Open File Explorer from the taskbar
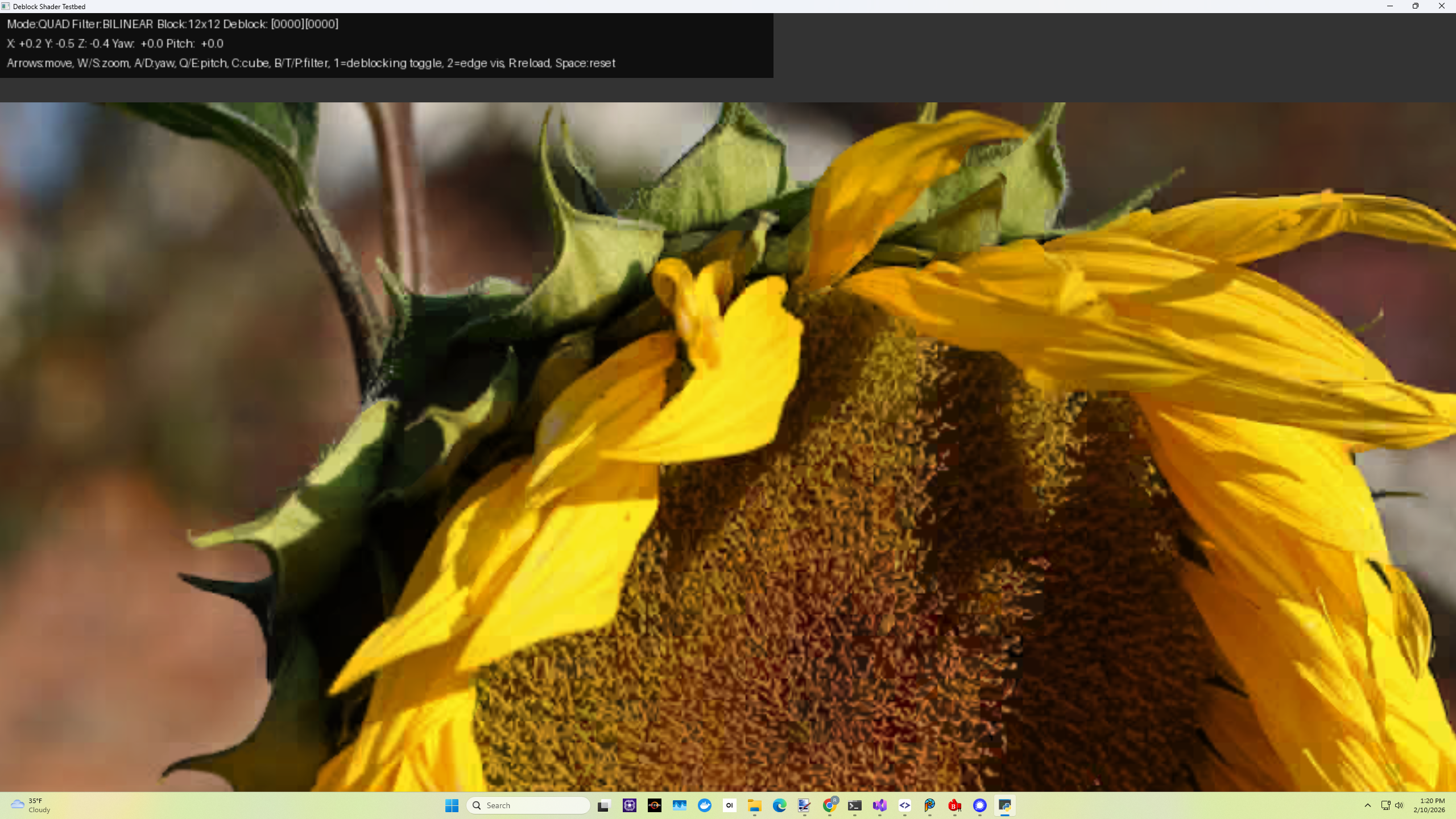The image size is (1456, 819). point(754,805)
